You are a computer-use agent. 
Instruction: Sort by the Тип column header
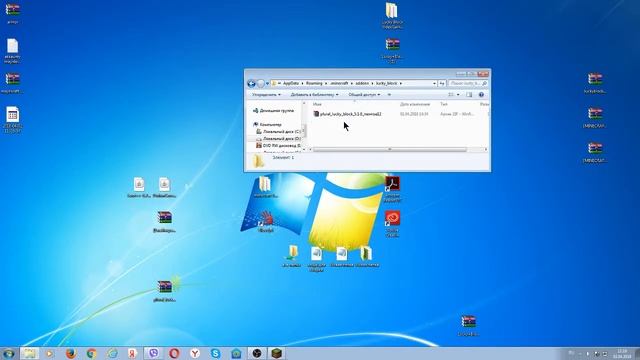pyautogui.click(x=444, y=104)
